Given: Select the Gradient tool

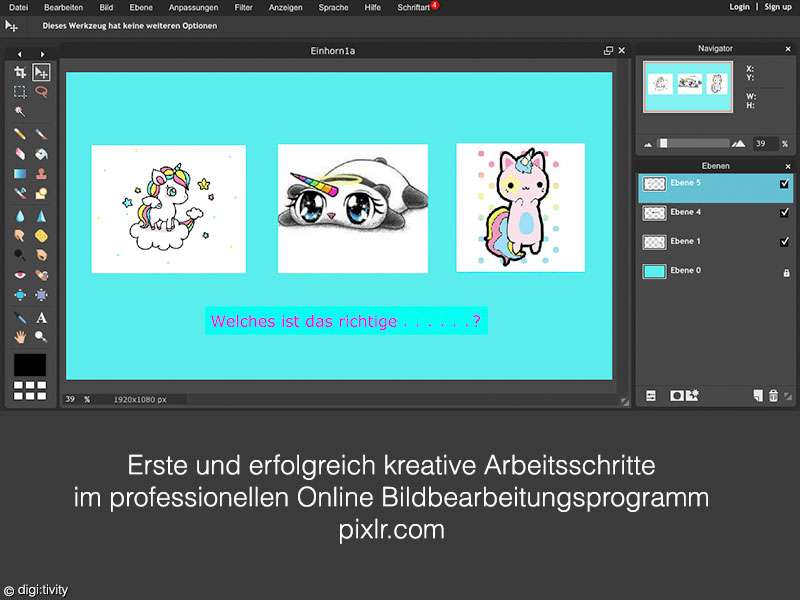Looking at the screenshot, I should [19, 174].
